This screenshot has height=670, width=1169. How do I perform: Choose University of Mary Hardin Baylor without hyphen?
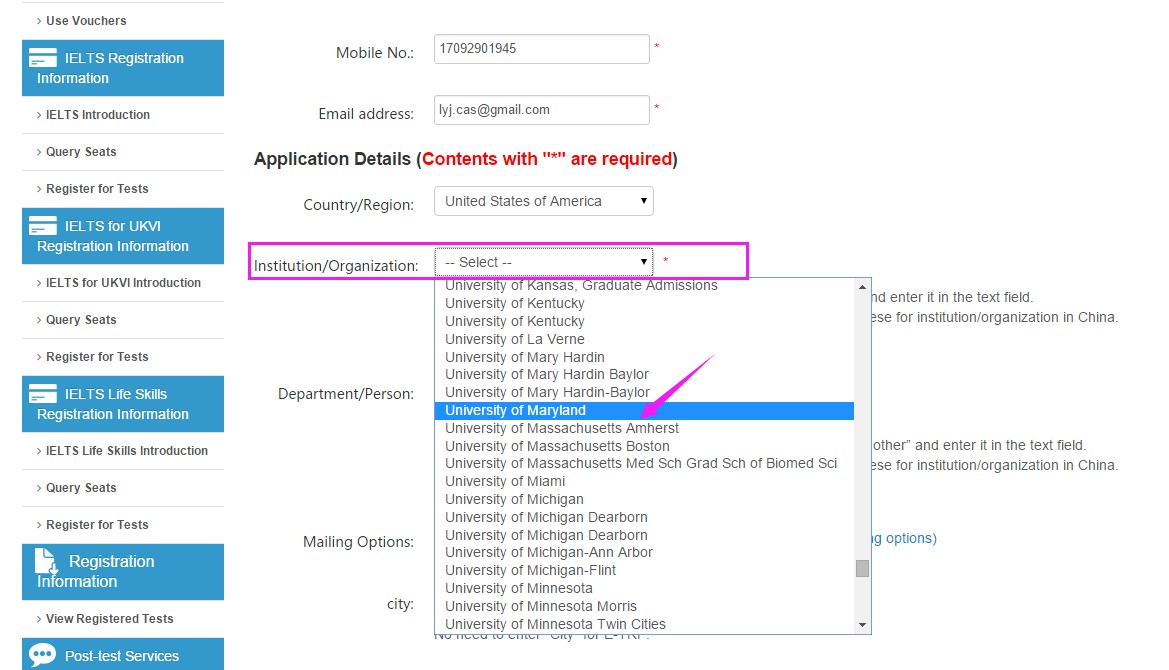pos(644,374)
